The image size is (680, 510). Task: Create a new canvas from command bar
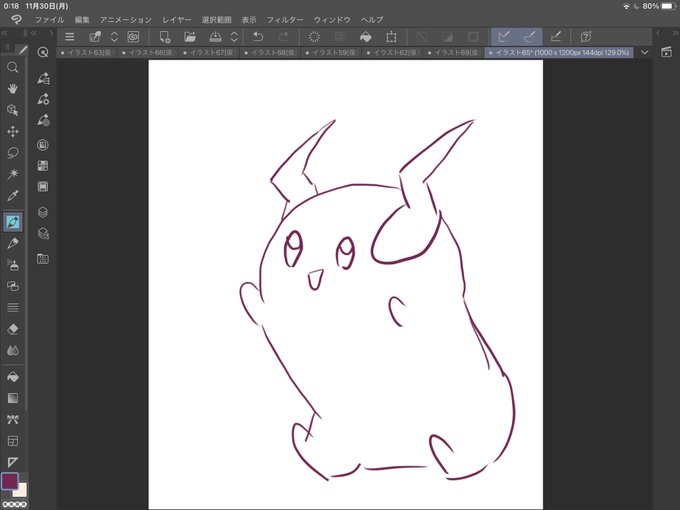(x=165, y=37)
